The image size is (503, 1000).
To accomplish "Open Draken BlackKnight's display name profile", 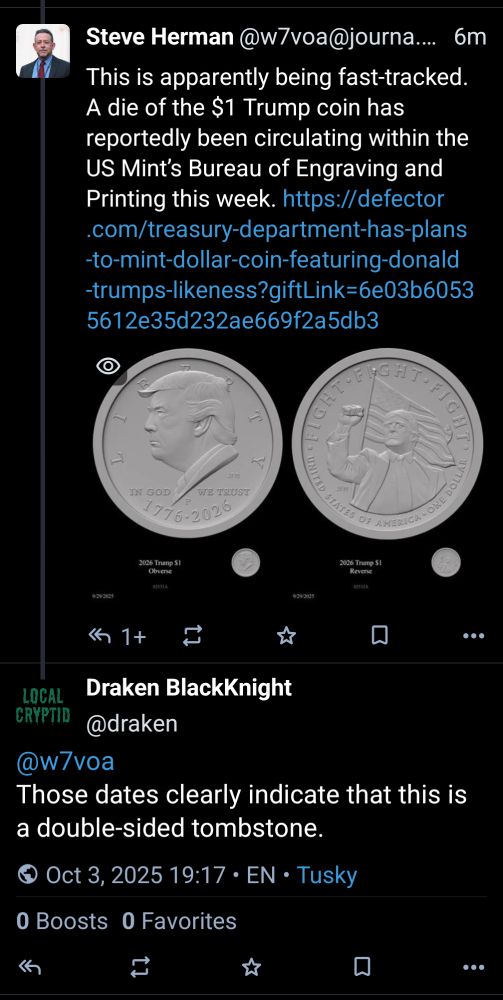I will (x=189, y=687).
